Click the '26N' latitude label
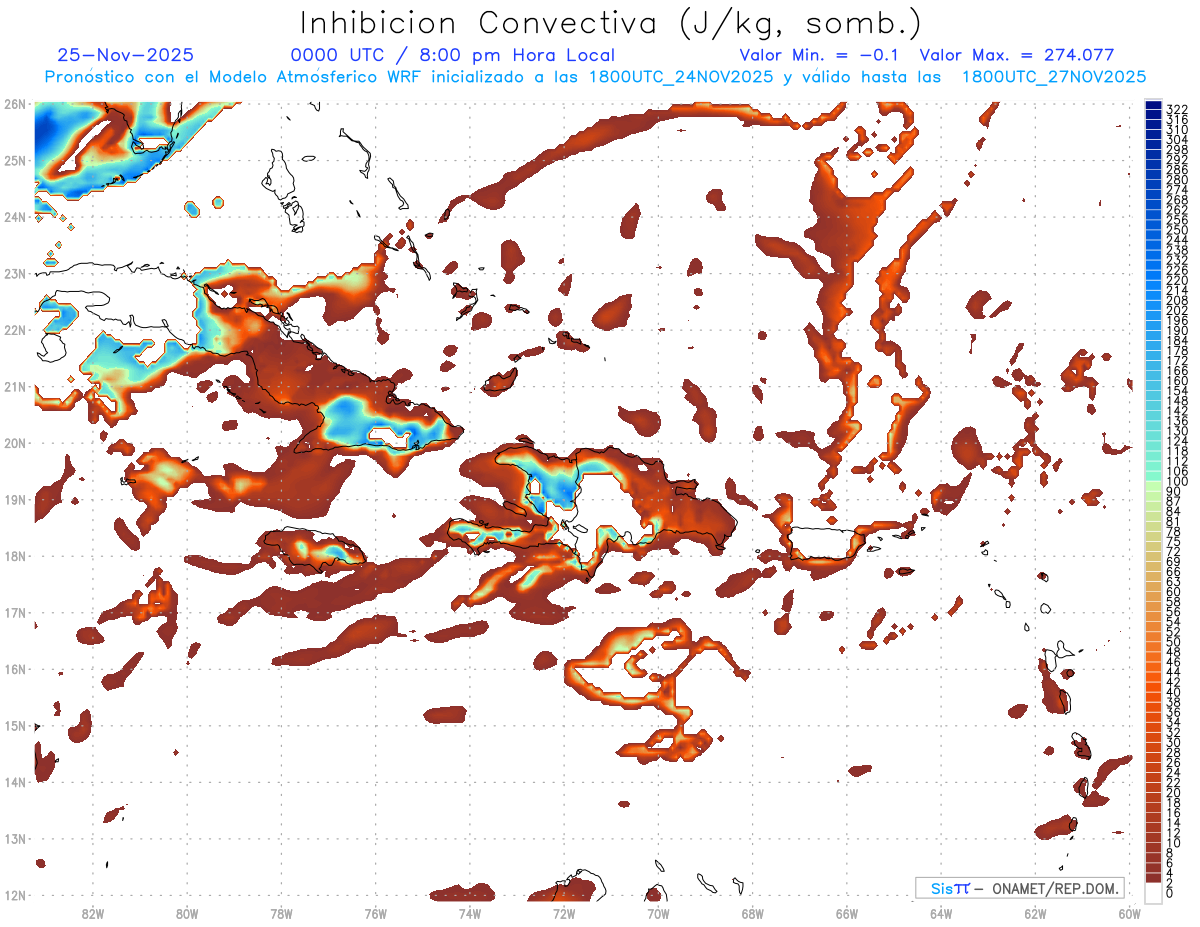Viewport: 1200px width, 927px height. (x=14, y=103)
